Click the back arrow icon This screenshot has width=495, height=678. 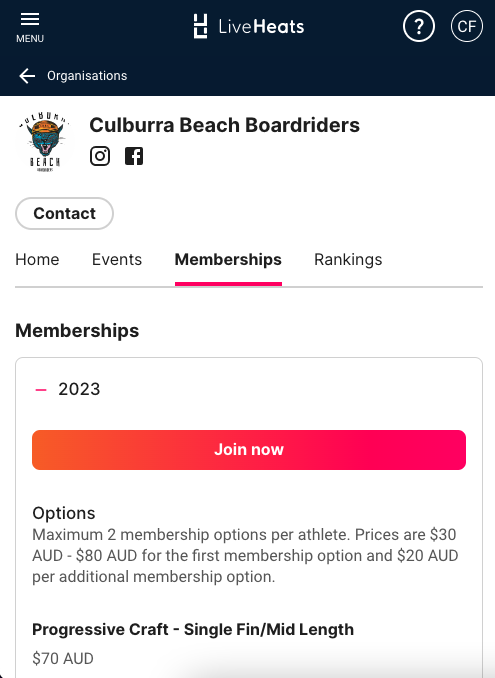pos(27,76)
